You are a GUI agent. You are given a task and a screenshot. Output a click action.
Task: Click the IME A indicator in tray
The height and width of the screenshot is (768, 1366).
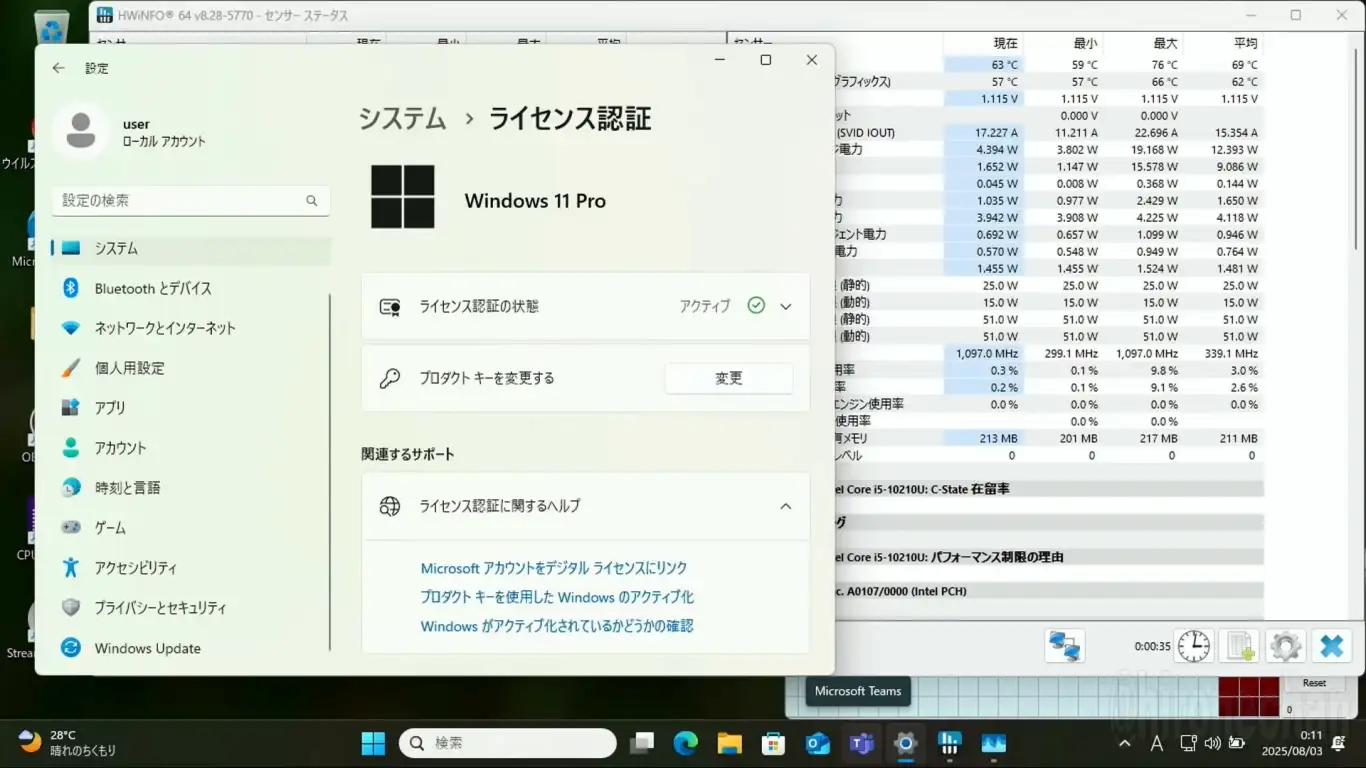point(1157,743)
